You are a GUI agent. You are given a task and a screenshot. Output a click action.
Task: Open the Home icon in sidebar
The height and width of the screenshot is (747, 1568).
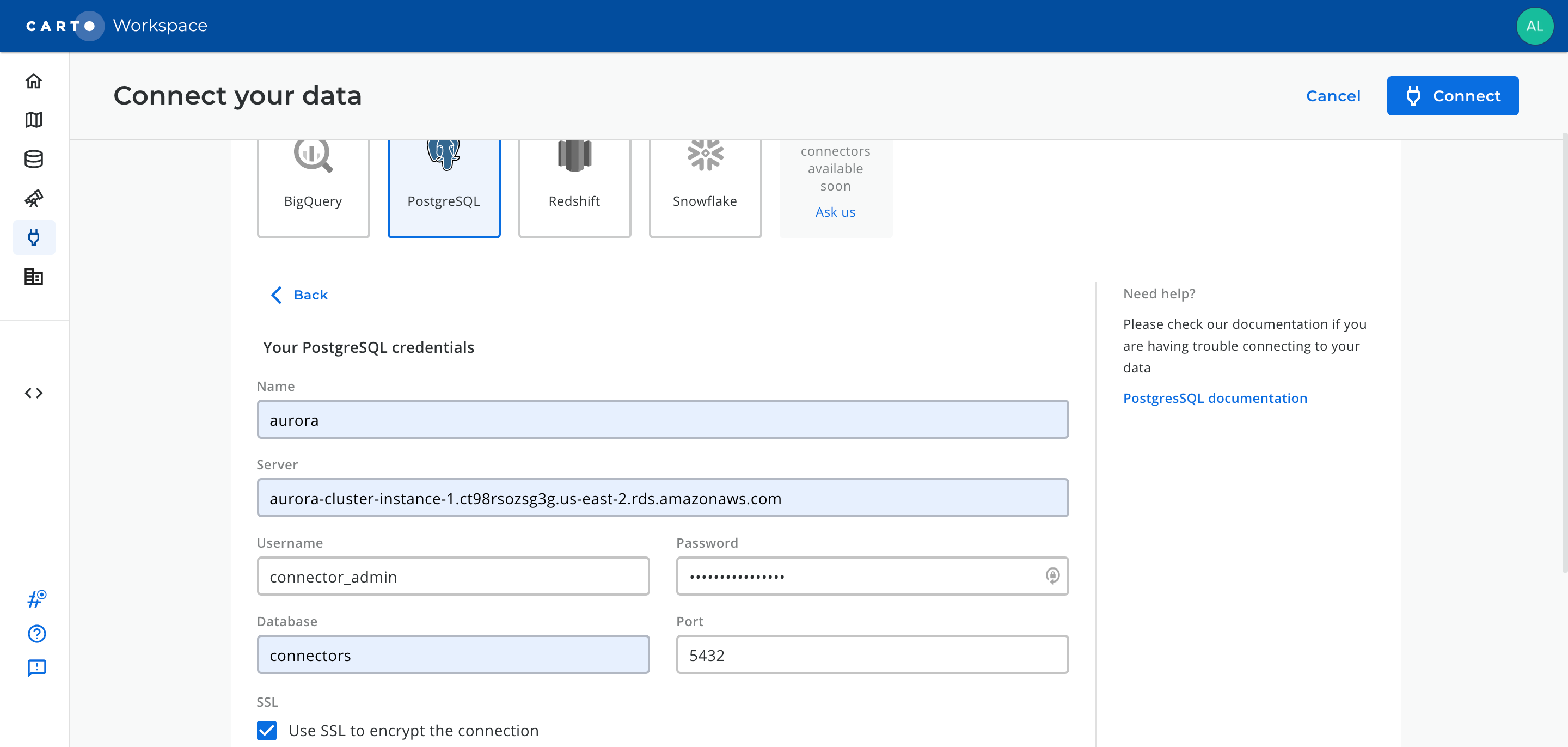pos(34,81)
